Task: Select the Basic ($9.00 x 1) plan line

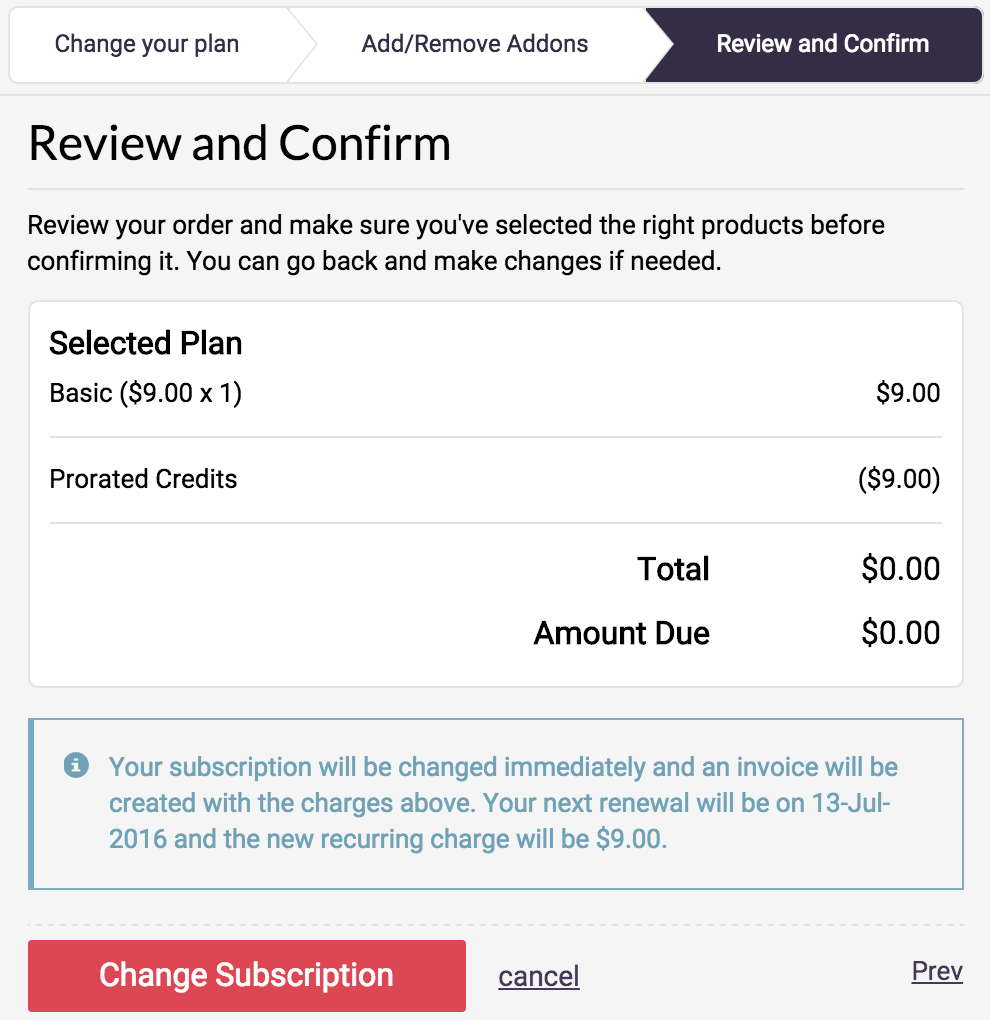Action: coord(146,393)
